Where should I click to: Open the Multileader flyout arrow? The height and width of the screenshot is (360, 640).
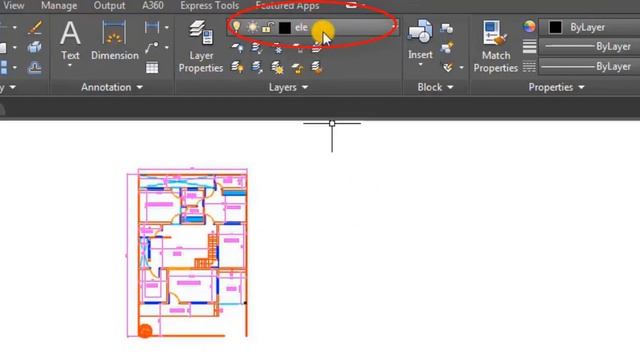pyautogui.click(x=167, y=47)
